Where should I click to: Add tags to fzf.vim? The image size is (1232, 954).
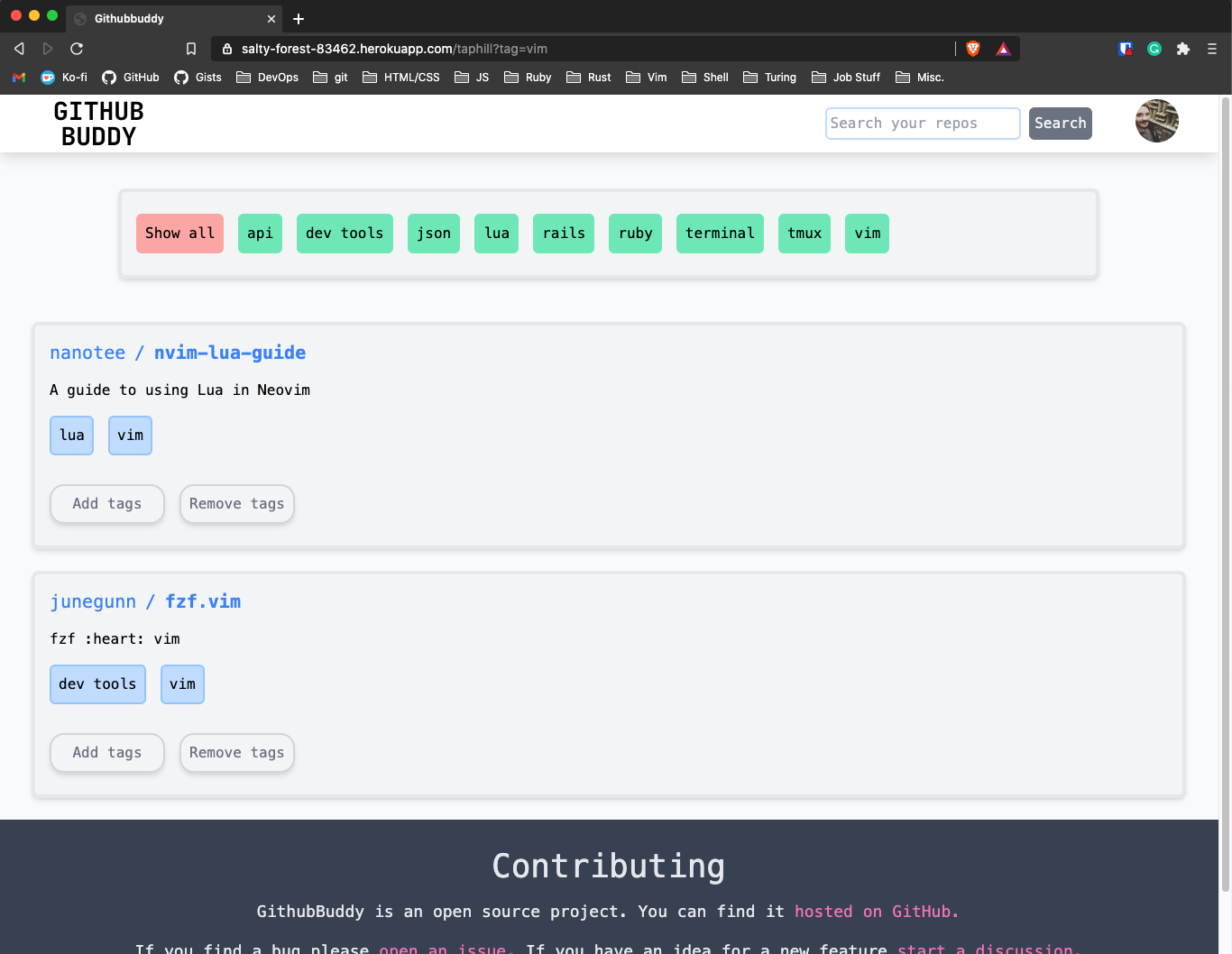[107, 753]
